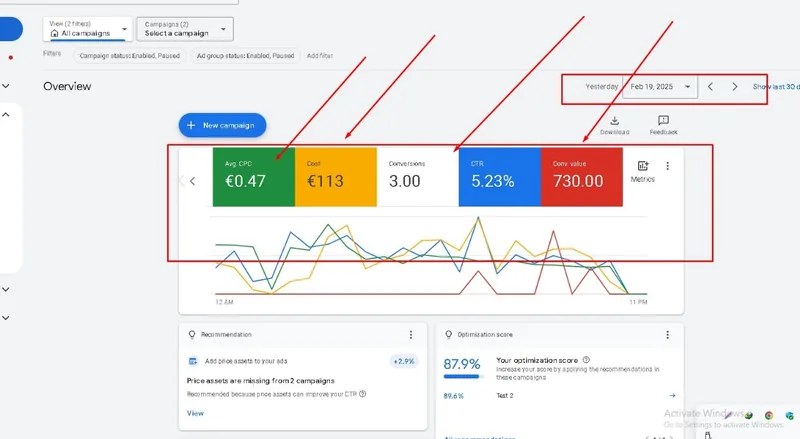Select the yellow Cost metric tile
800x439 pixels.
336,177
